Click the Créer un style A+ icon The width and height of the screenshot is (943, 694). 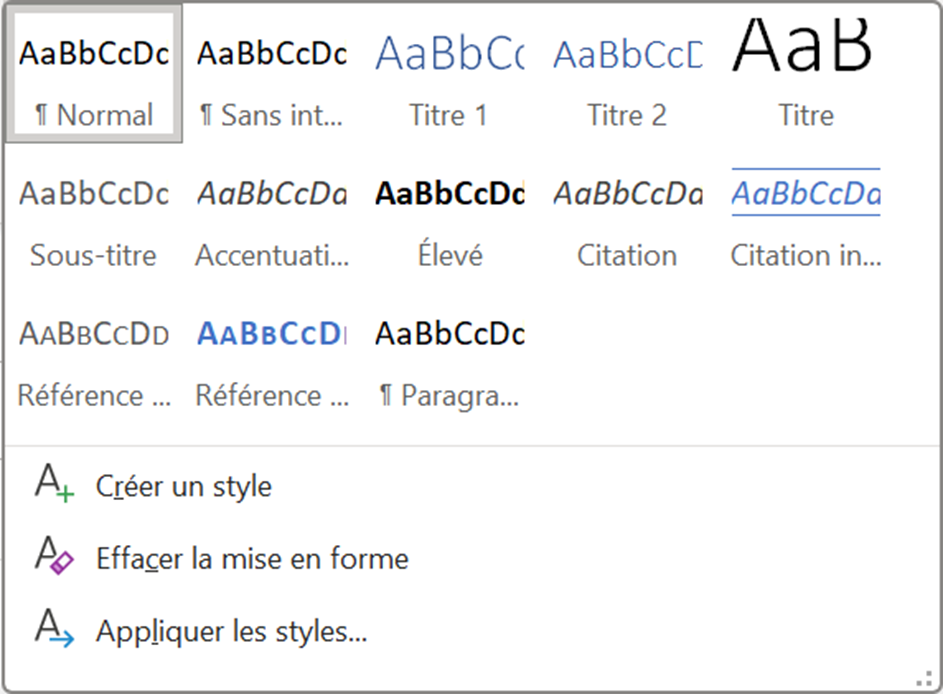click(x=54, y=484)
